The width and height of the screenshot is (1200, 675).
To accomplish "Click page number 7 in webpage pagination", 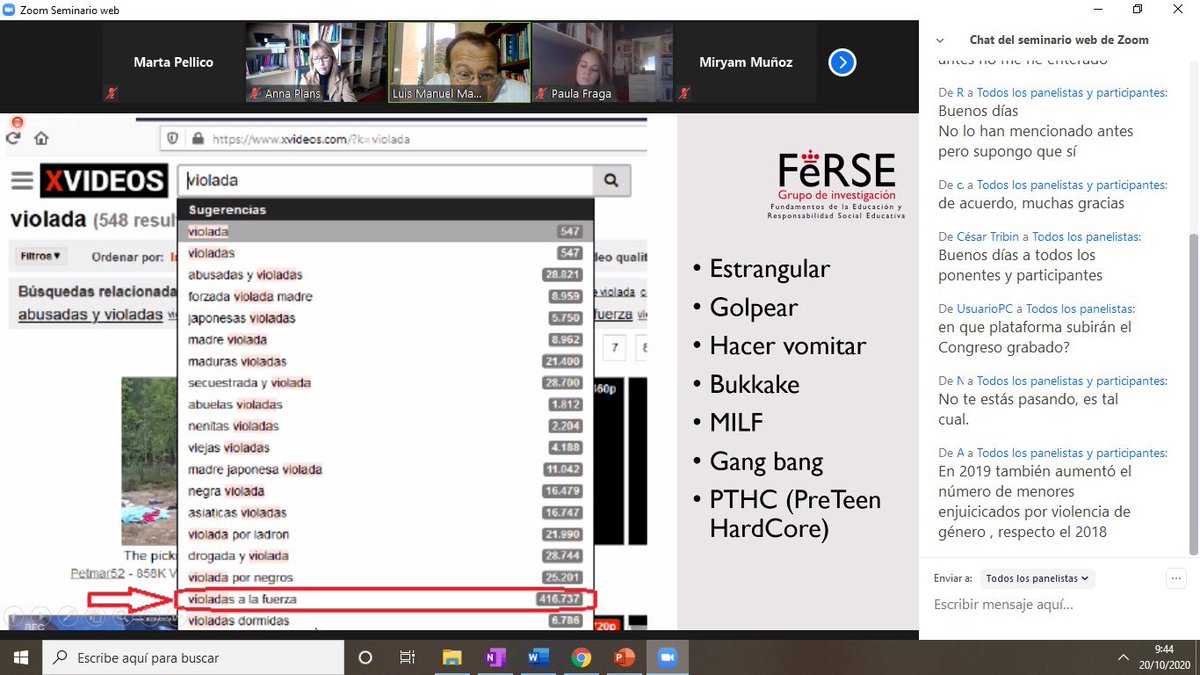I will coord(615,348).
